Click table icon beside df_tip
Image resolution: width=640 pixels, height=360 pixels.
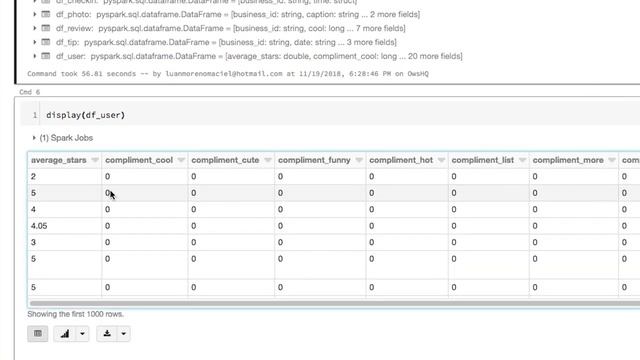46,42
